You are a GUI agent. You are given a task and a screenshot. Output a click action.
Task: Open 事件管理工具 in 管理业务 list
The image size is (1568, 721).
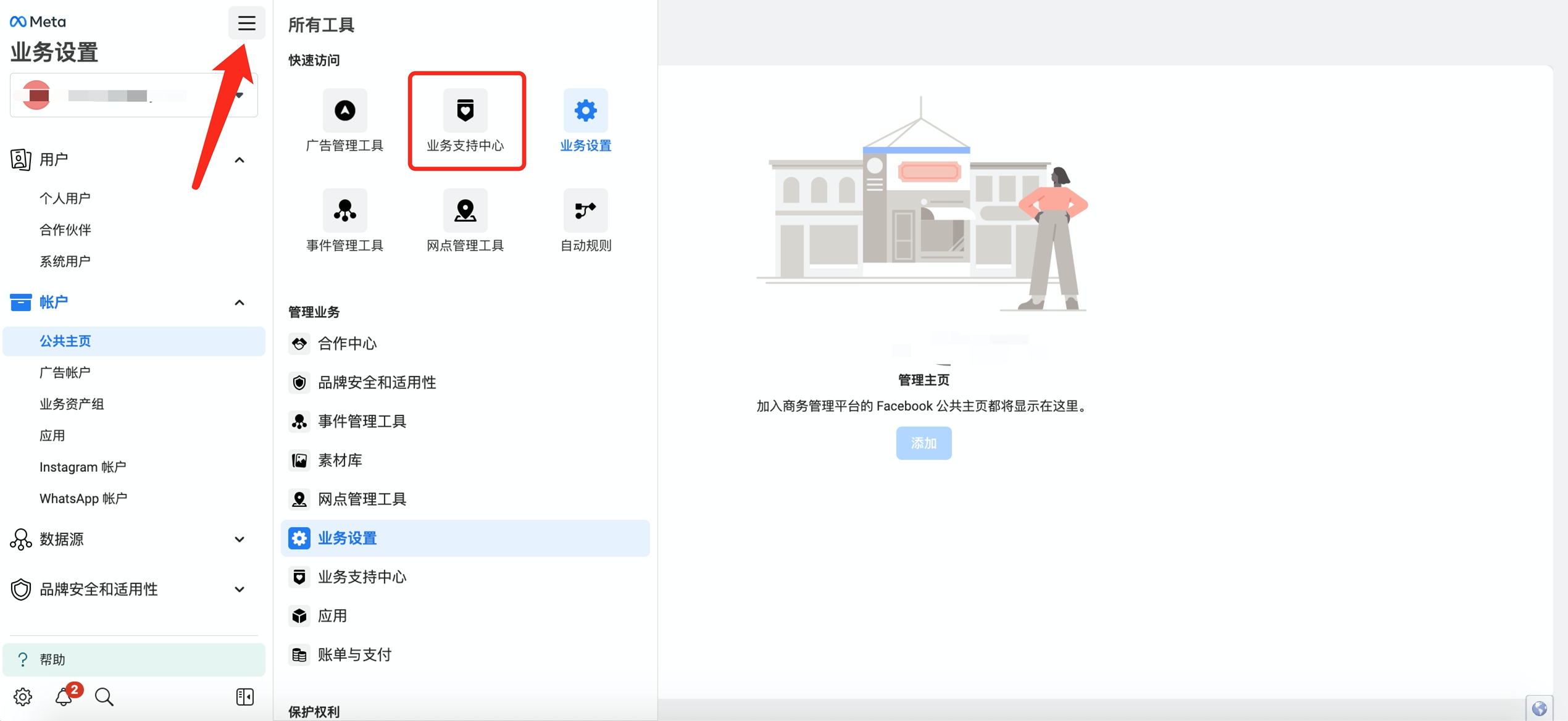(465, 422)
